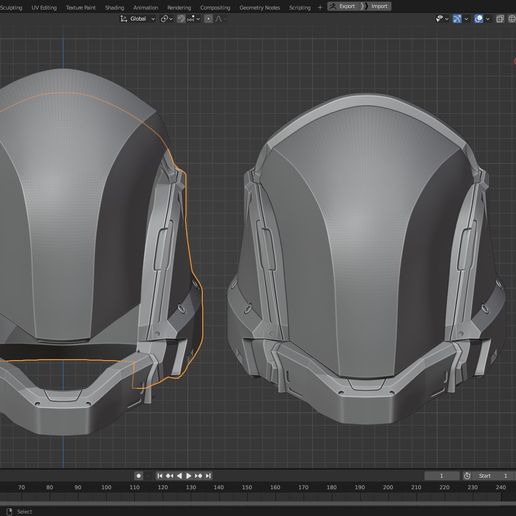
Task: Select wireframe viewport shading icon
Action: (512, 19)
